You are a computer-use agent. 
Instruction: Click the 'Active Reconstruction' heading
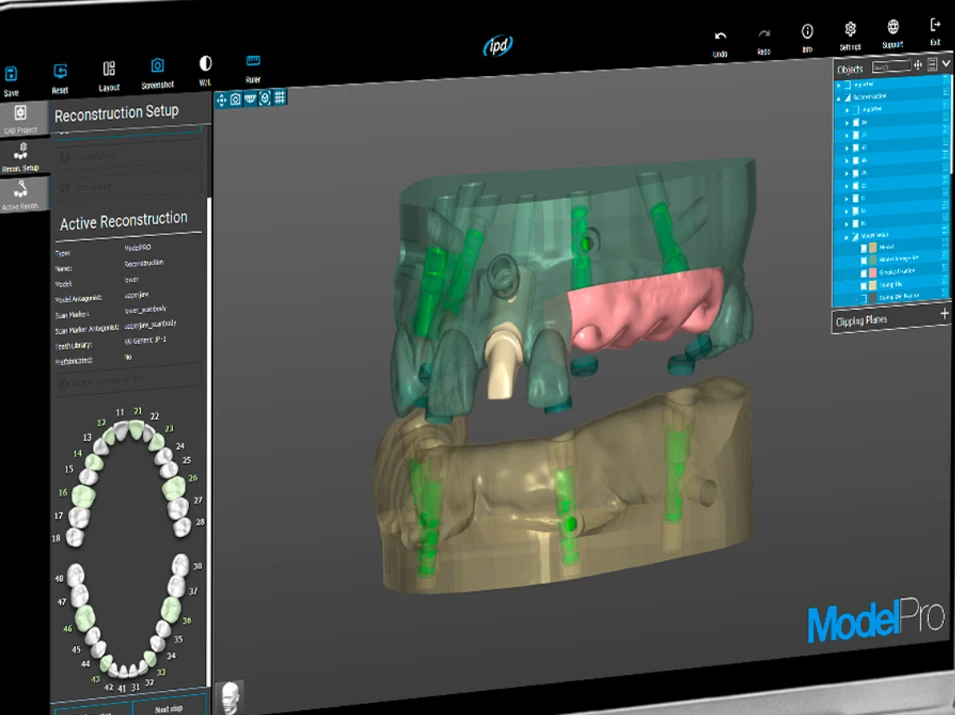(x=124, y=220)
